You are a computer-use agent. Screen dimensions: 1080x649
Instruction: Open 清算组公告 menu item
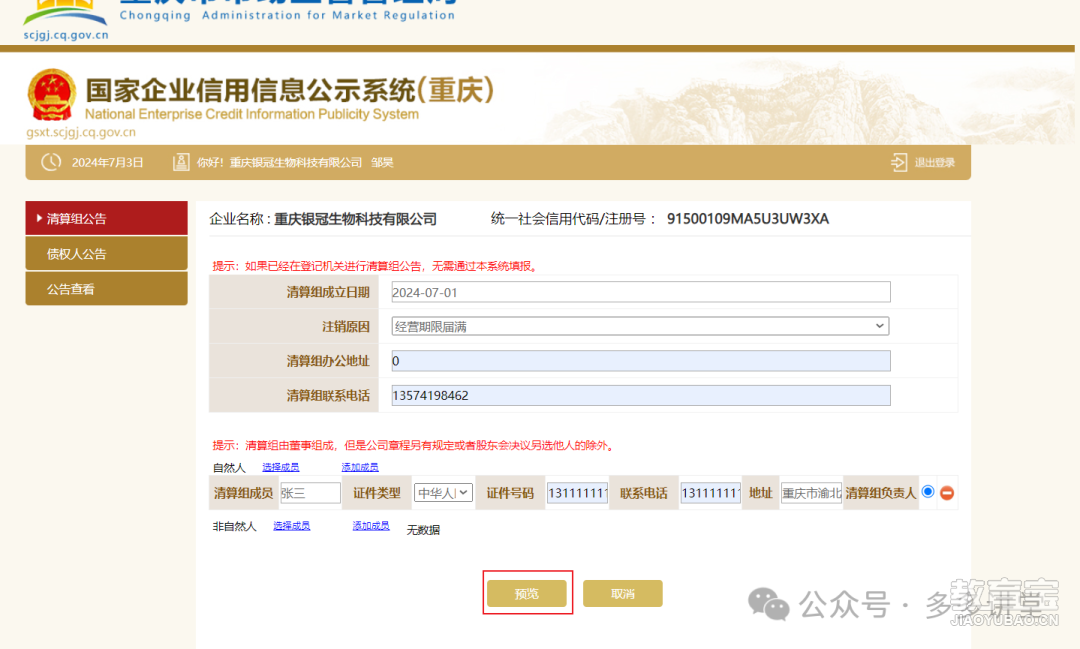pyautogui.click(x=107, y=218)
